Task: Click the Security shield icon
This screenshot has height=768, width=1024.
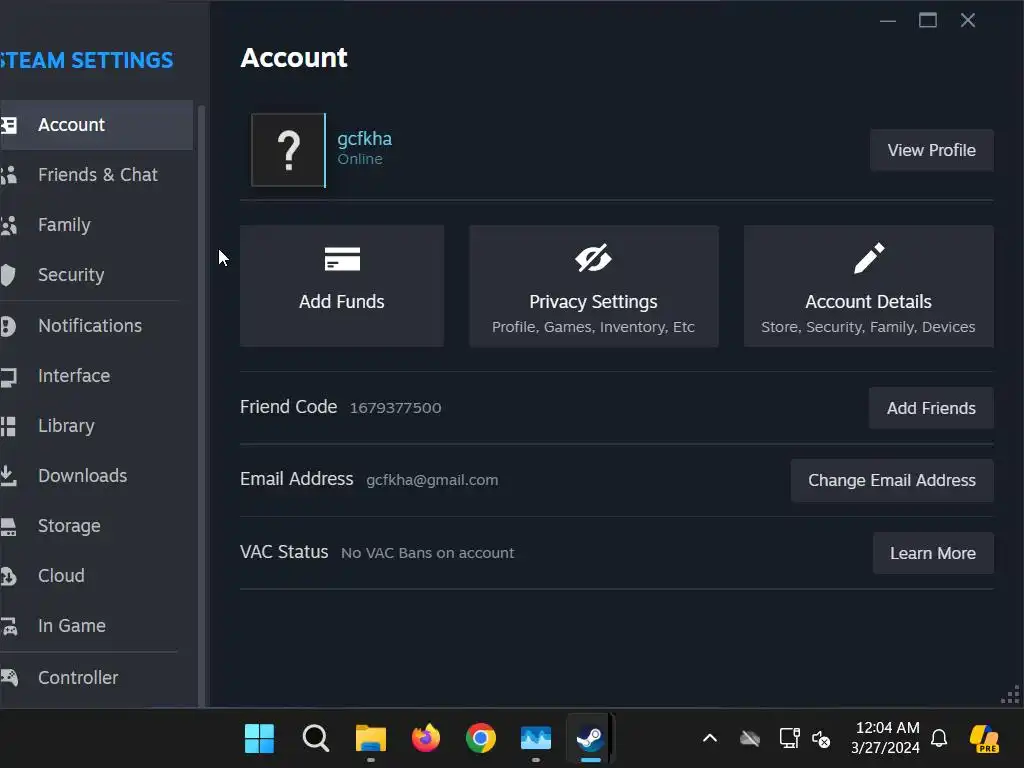Action: point(8,275)
